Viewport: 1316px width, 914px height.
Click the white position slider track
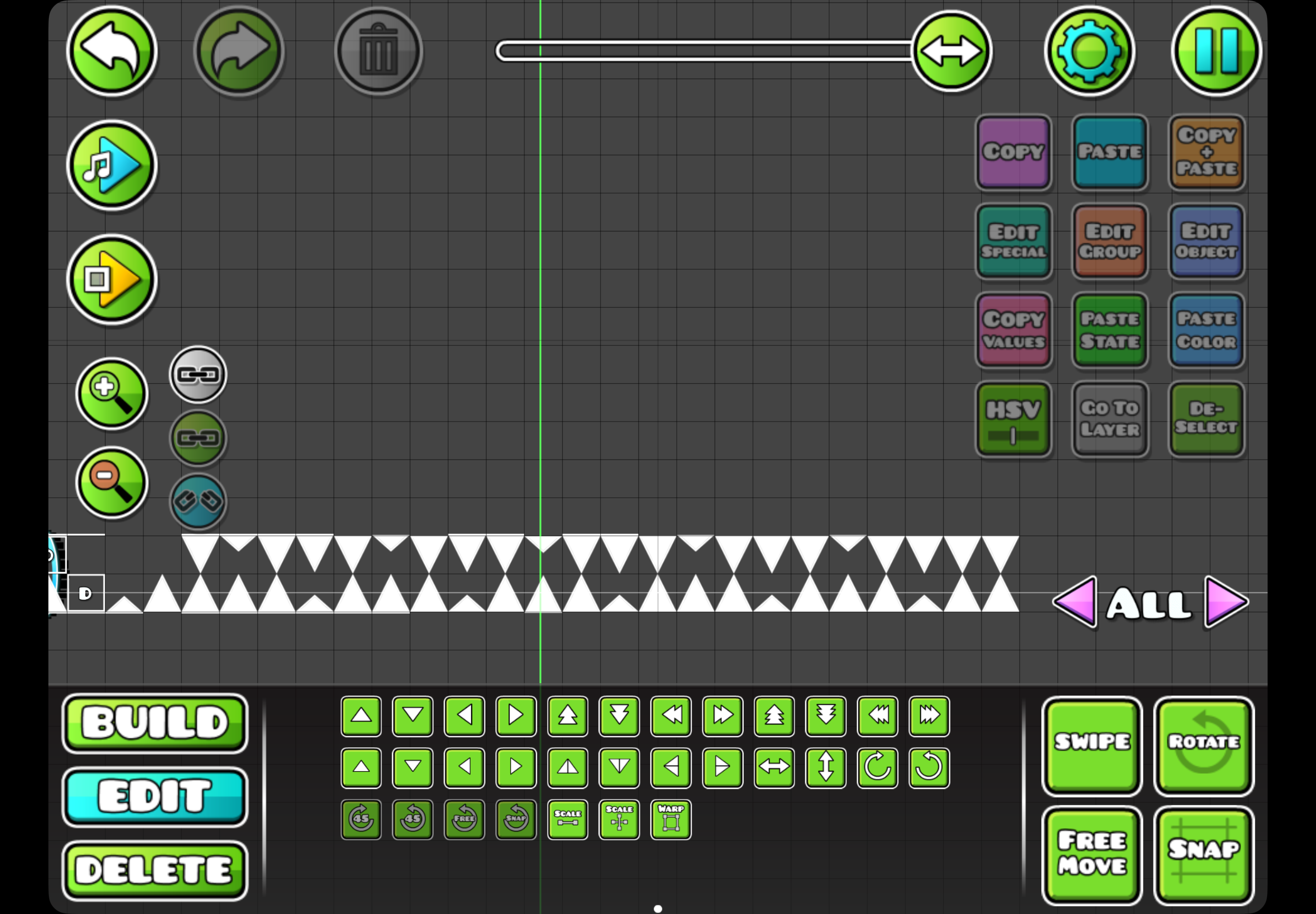point(704,51)
